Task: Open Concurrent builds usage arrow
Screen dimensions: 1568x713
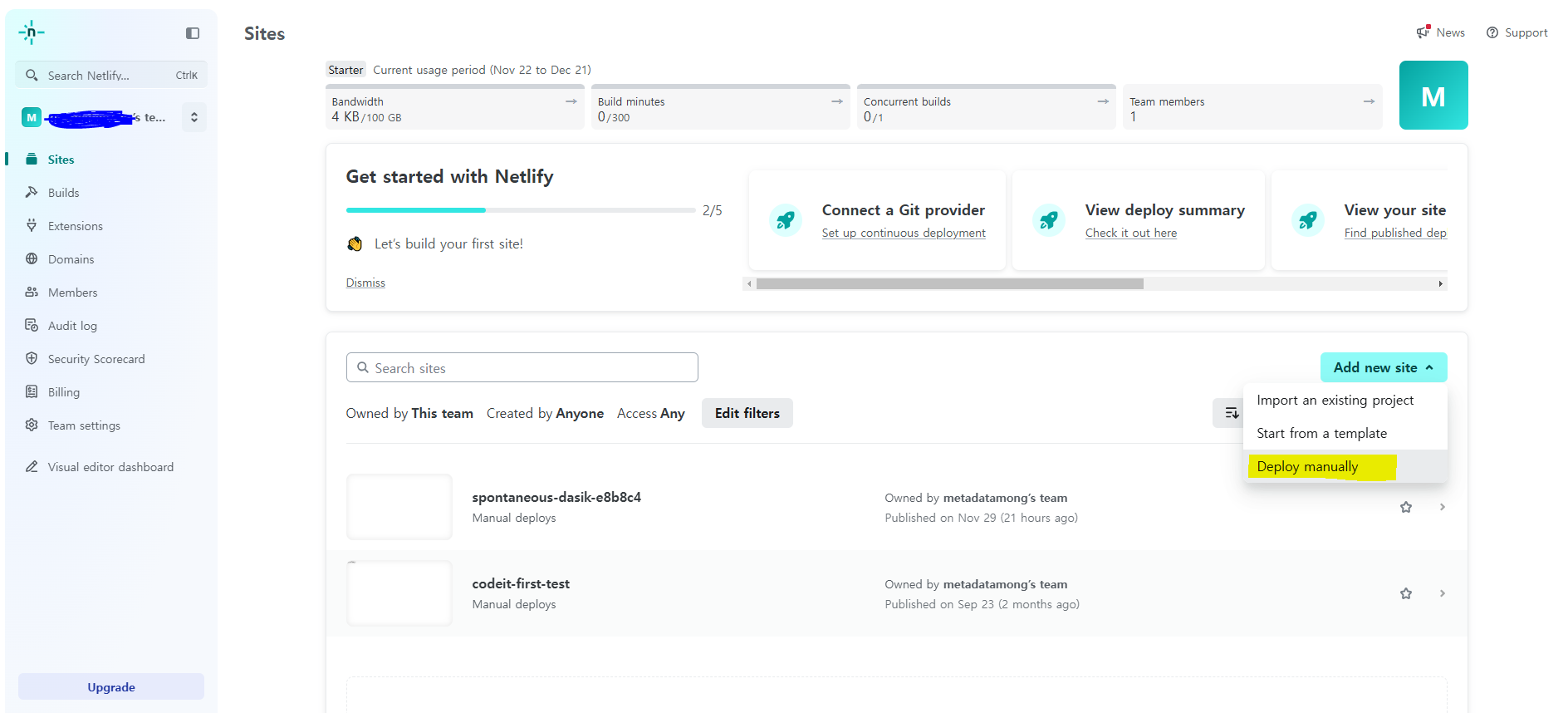Action: (1103, 101)
